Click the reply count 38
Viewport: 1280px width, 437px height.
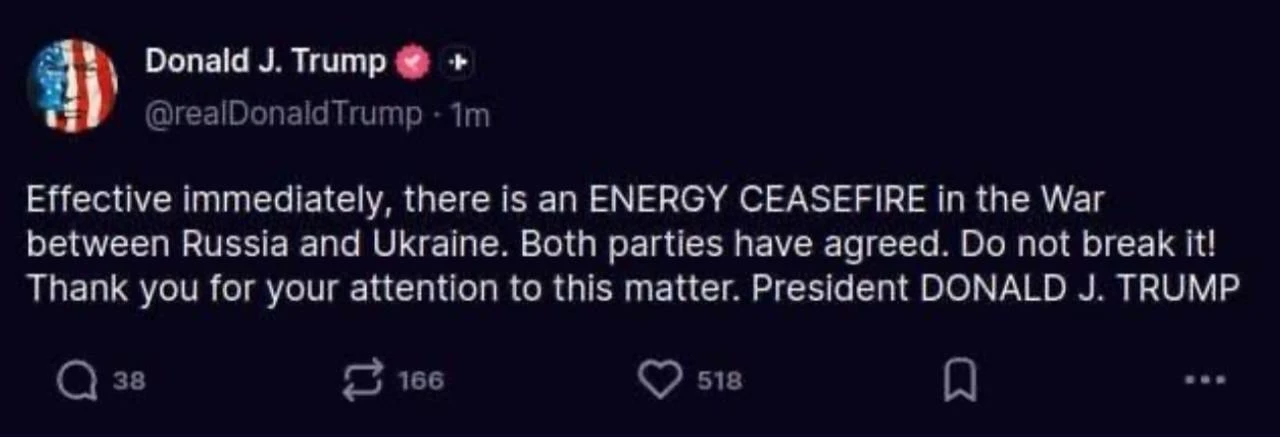click(131, 381)
